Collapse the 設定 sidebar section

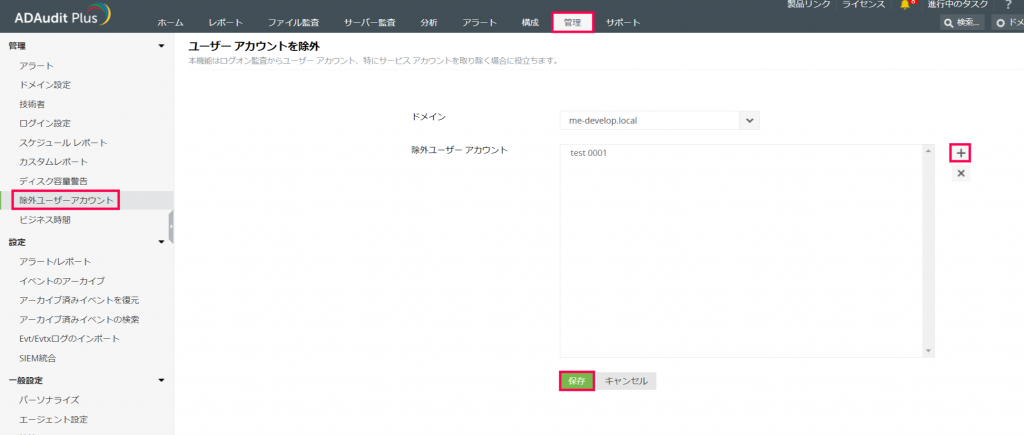(x=162, y=242)
